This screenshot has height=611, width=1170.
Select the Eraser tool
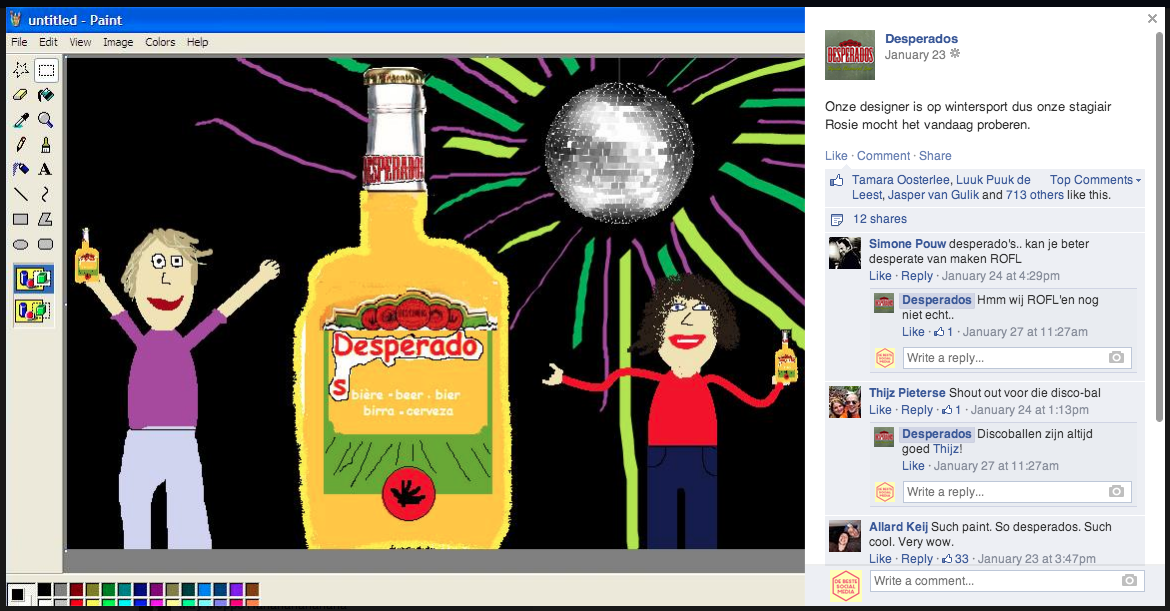pyautogui.click(x=20, y=95)
